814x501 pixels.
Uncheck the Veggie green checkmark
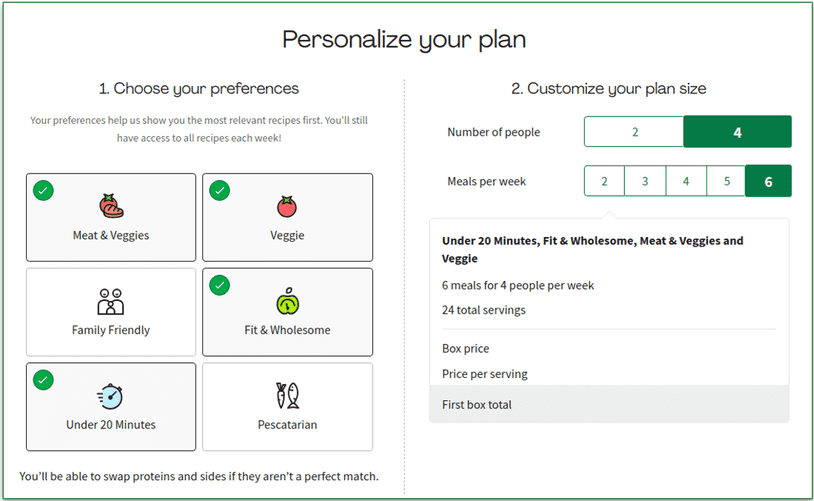219,190
